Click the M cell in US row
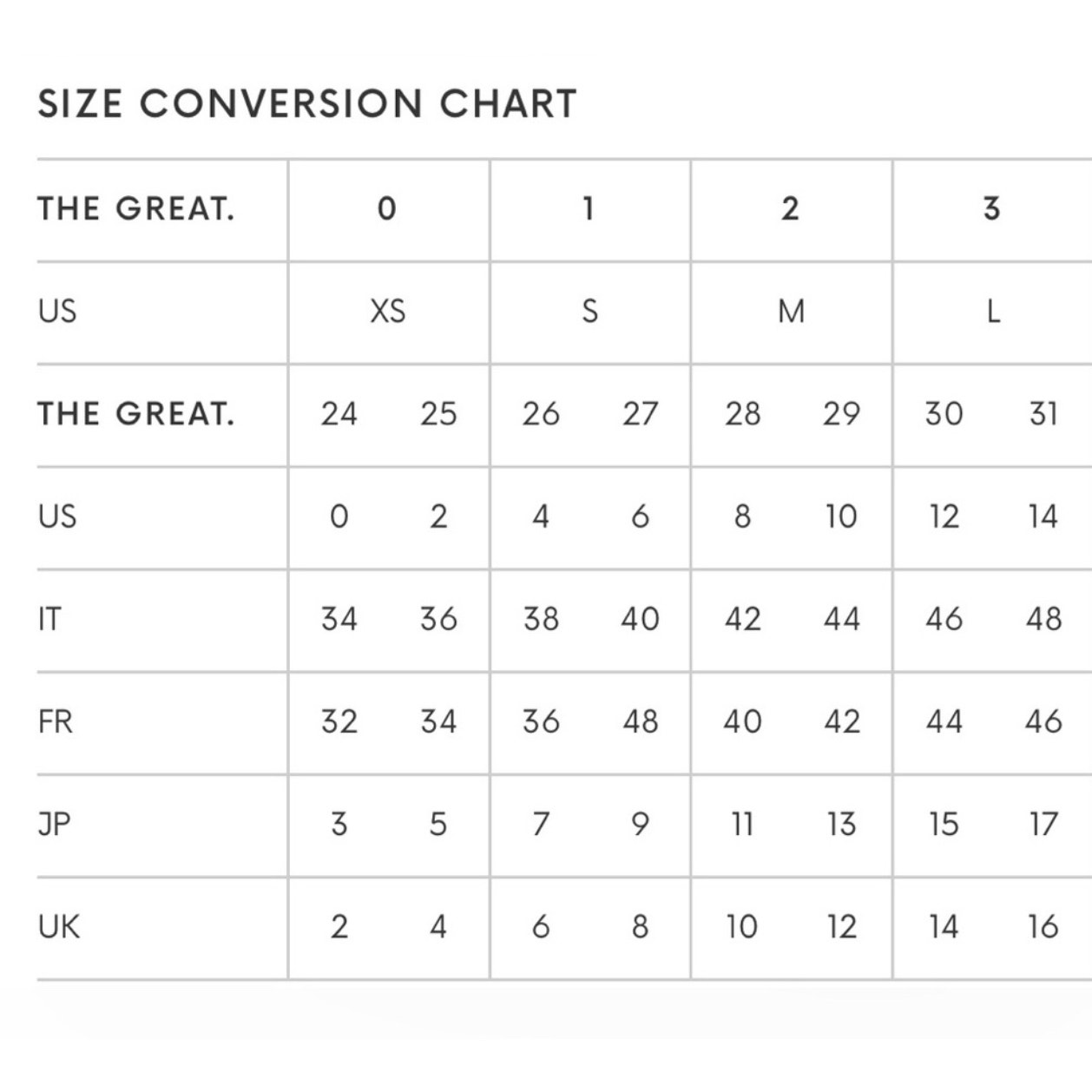The image size is (1092, 1092). [x=791, y=311]
